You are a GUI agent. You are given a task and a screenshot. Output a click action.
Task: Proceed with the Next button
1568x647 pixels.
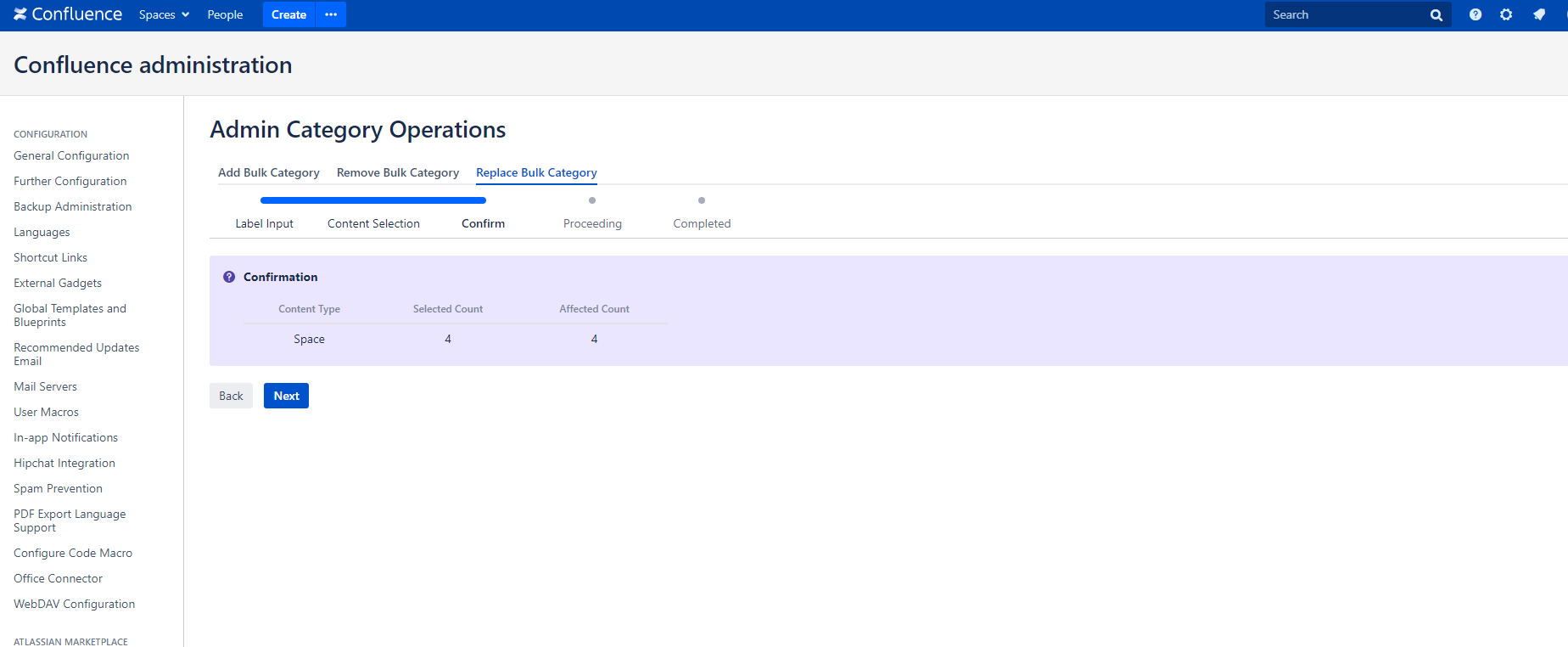[286, 396]
